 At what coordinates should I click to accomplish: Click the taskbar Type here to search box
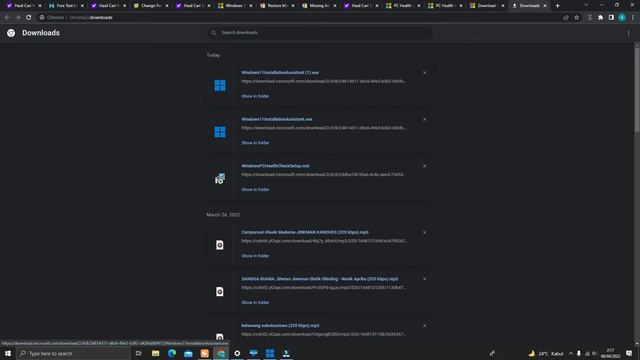pyautogui.click(x=74, y=353)
